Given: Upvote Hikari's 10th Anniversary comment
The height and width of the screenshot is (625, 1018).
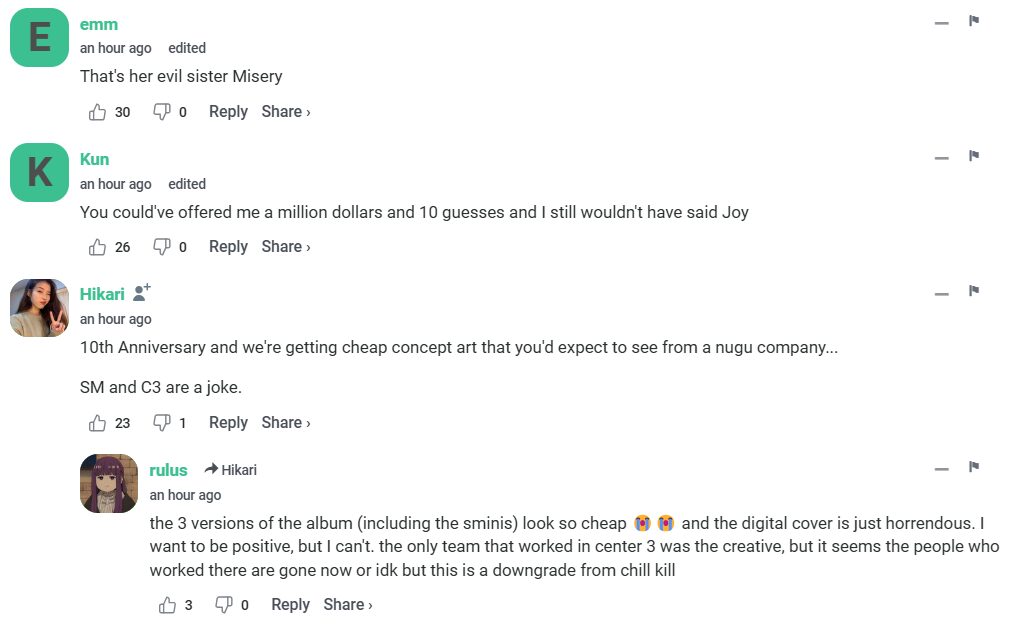Looking at the screenshot, I should (x=98, y=423).
